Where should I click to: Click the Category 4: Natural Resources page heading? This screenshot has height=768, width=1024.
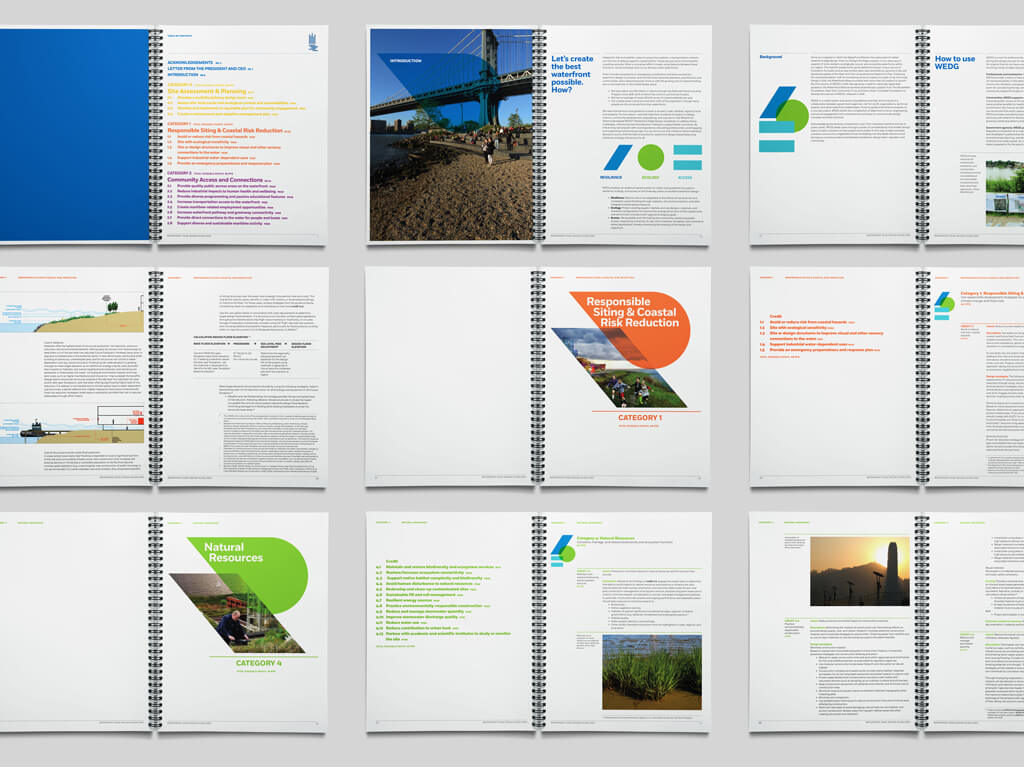point(605,539)
